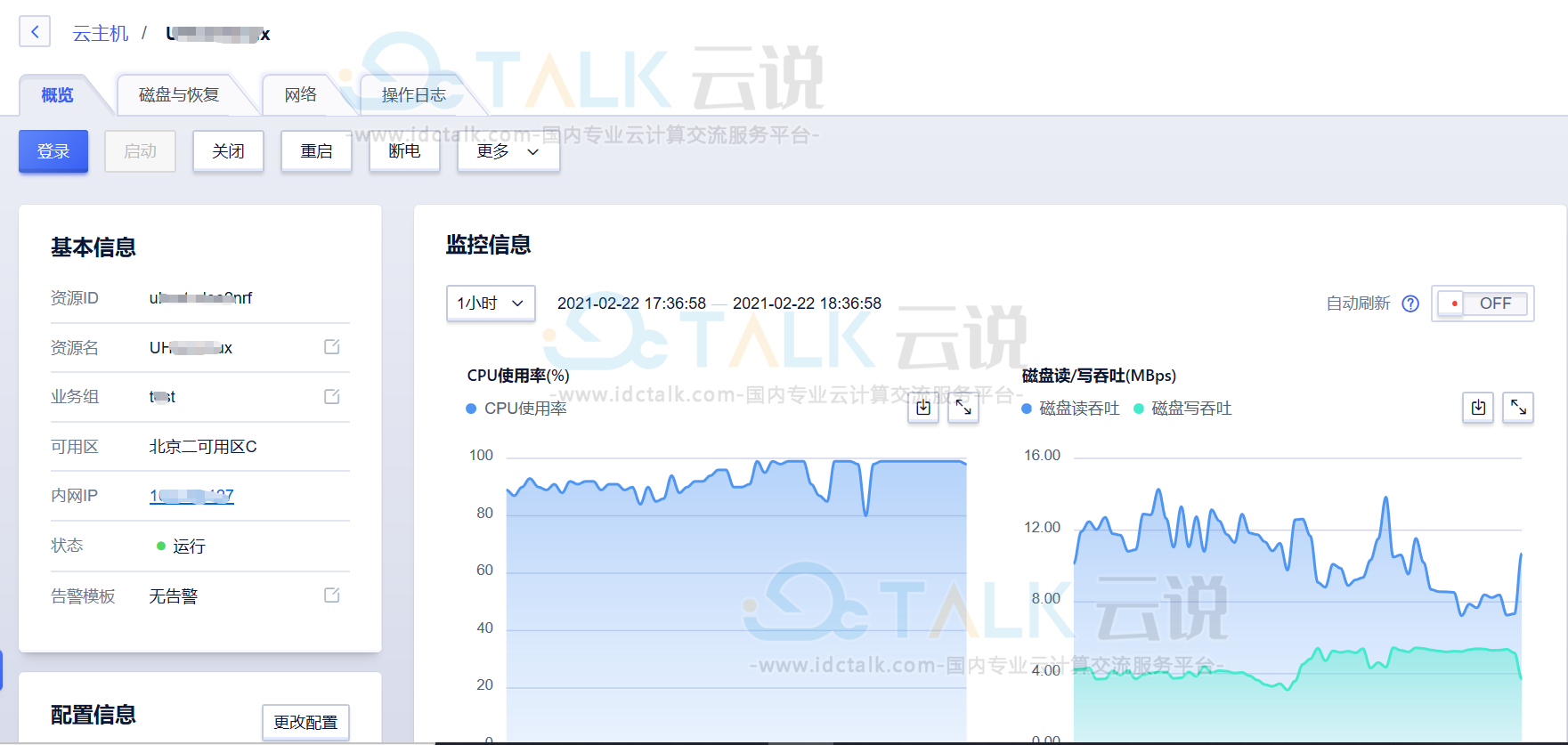
Task: Open the 内网IP address link
Action: point(191,496)
